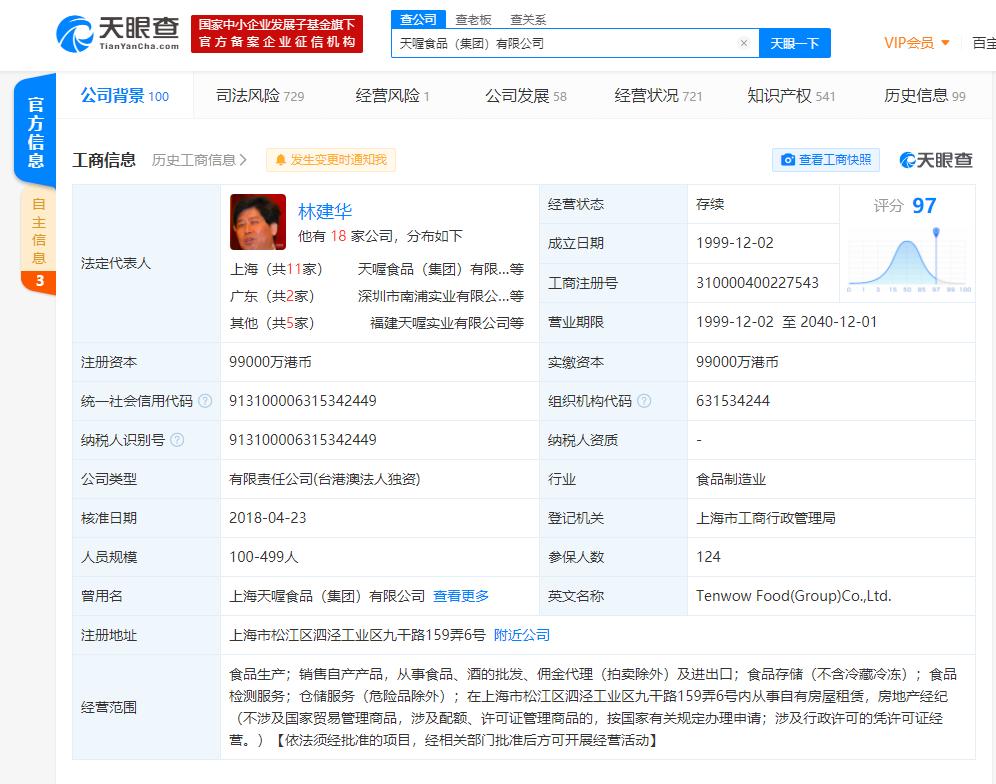996x784 pixels.
Task: Click the 成立日期 value 1999-12-02
Action: pyautogui.click(x=735, y=243)
